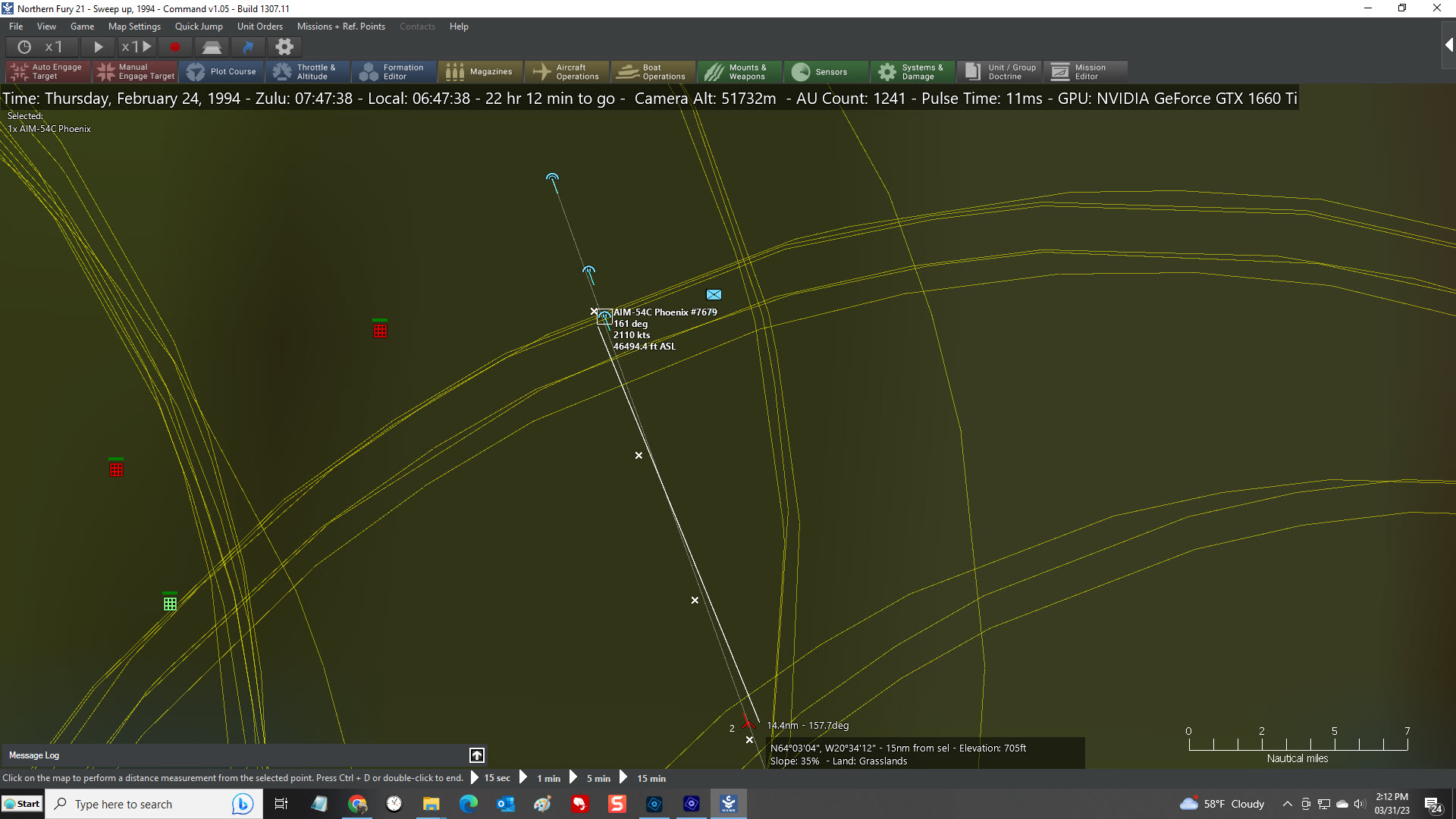Open the File menu
Viewport: 1456px width, 819px height.
(x=16, y=27)
